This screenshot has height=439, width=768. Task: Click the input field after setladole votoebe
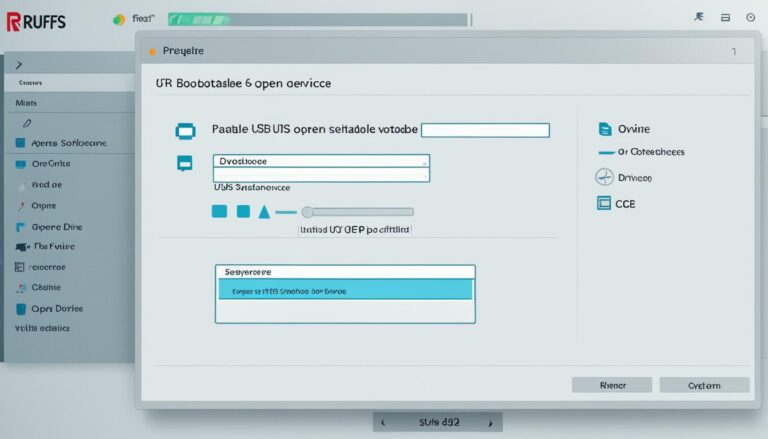(485, 130)
